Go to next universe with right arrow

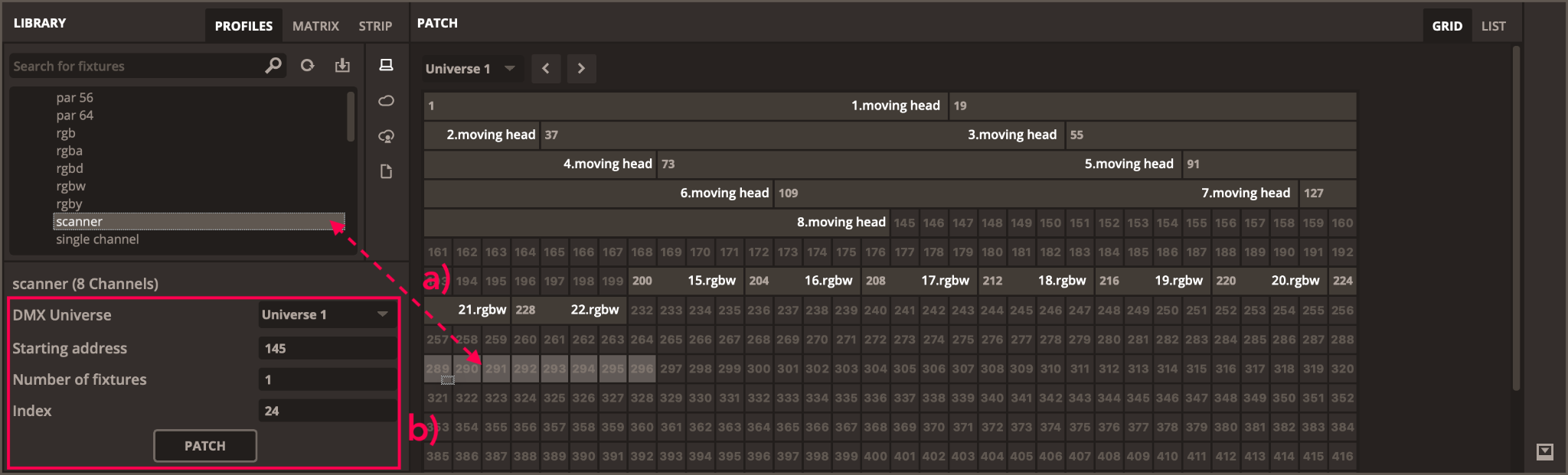point(581,68)
